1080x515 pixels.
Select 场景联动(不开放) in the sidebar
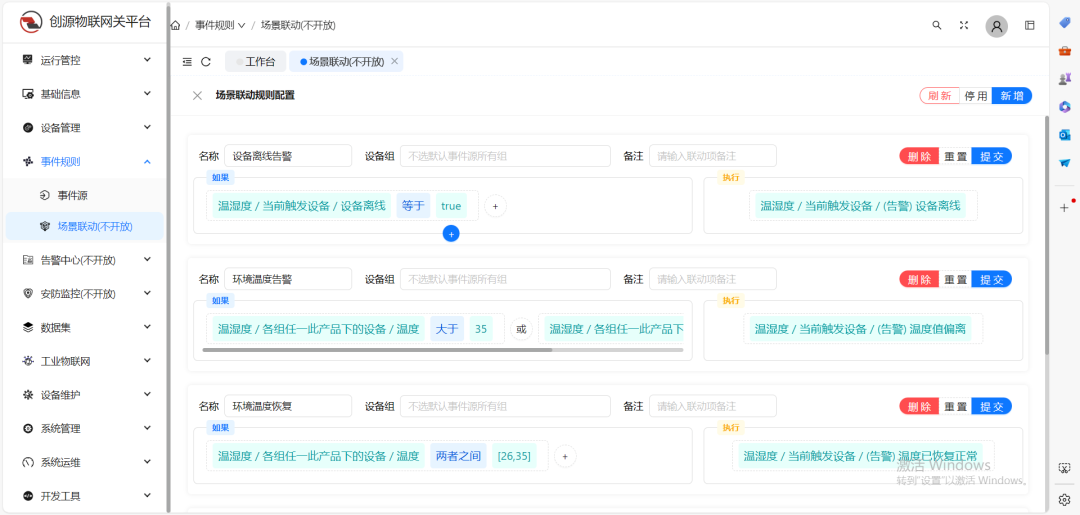pos(85,226)
